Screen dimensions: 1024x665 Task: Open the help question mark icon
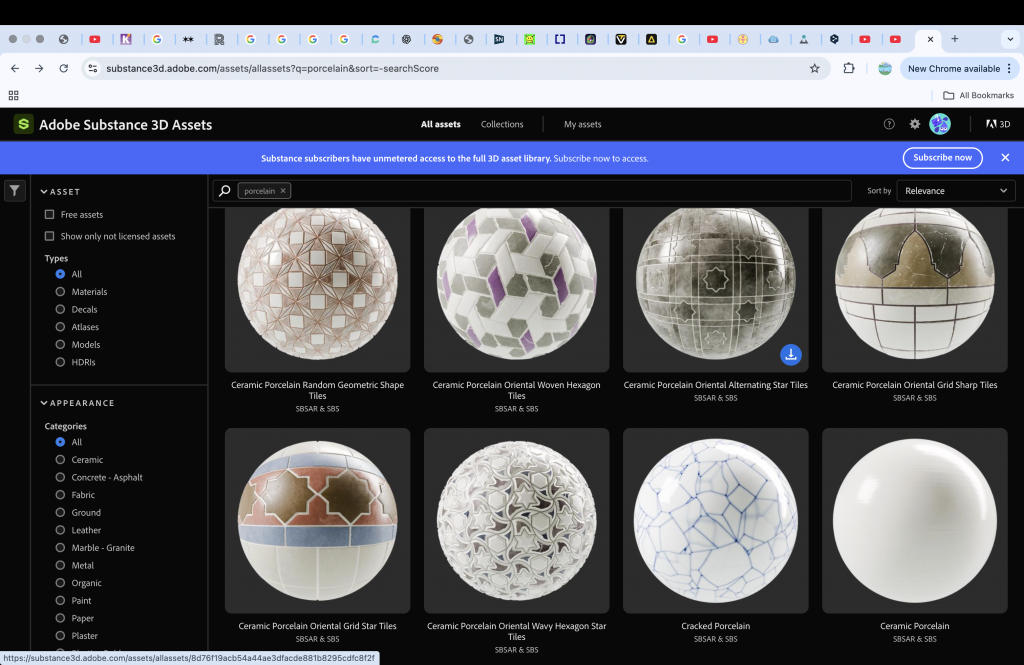tap(889, 124)
